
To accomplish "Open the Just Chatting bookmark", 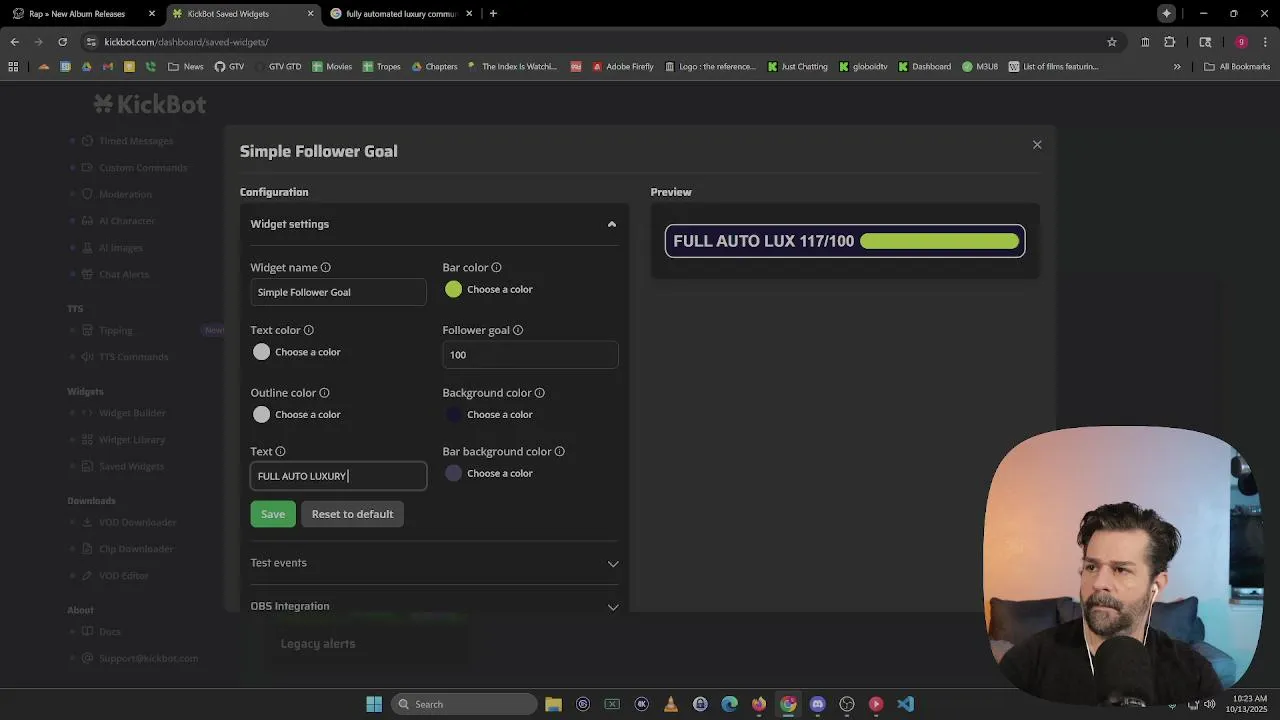I will click(798, 67).
